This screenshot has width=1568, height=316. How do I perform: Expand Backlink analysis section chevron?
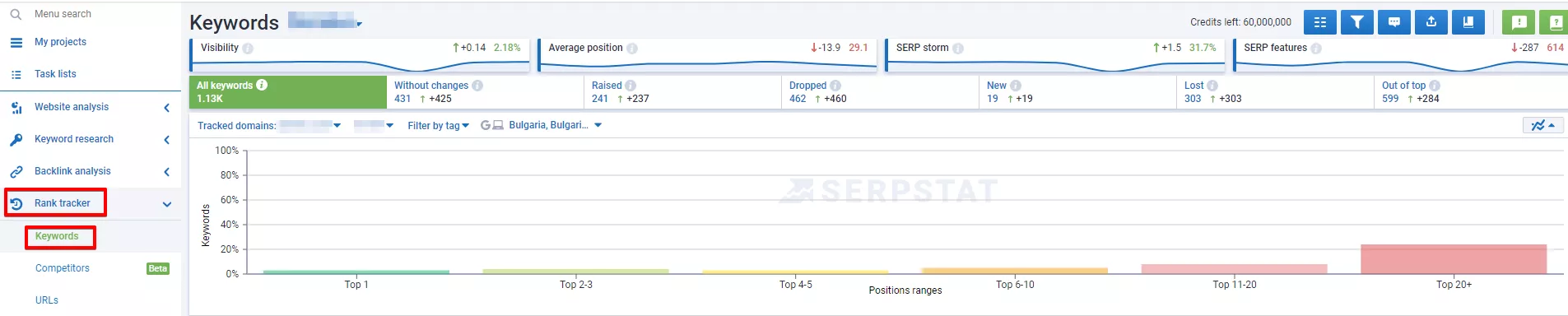(167, 171)
